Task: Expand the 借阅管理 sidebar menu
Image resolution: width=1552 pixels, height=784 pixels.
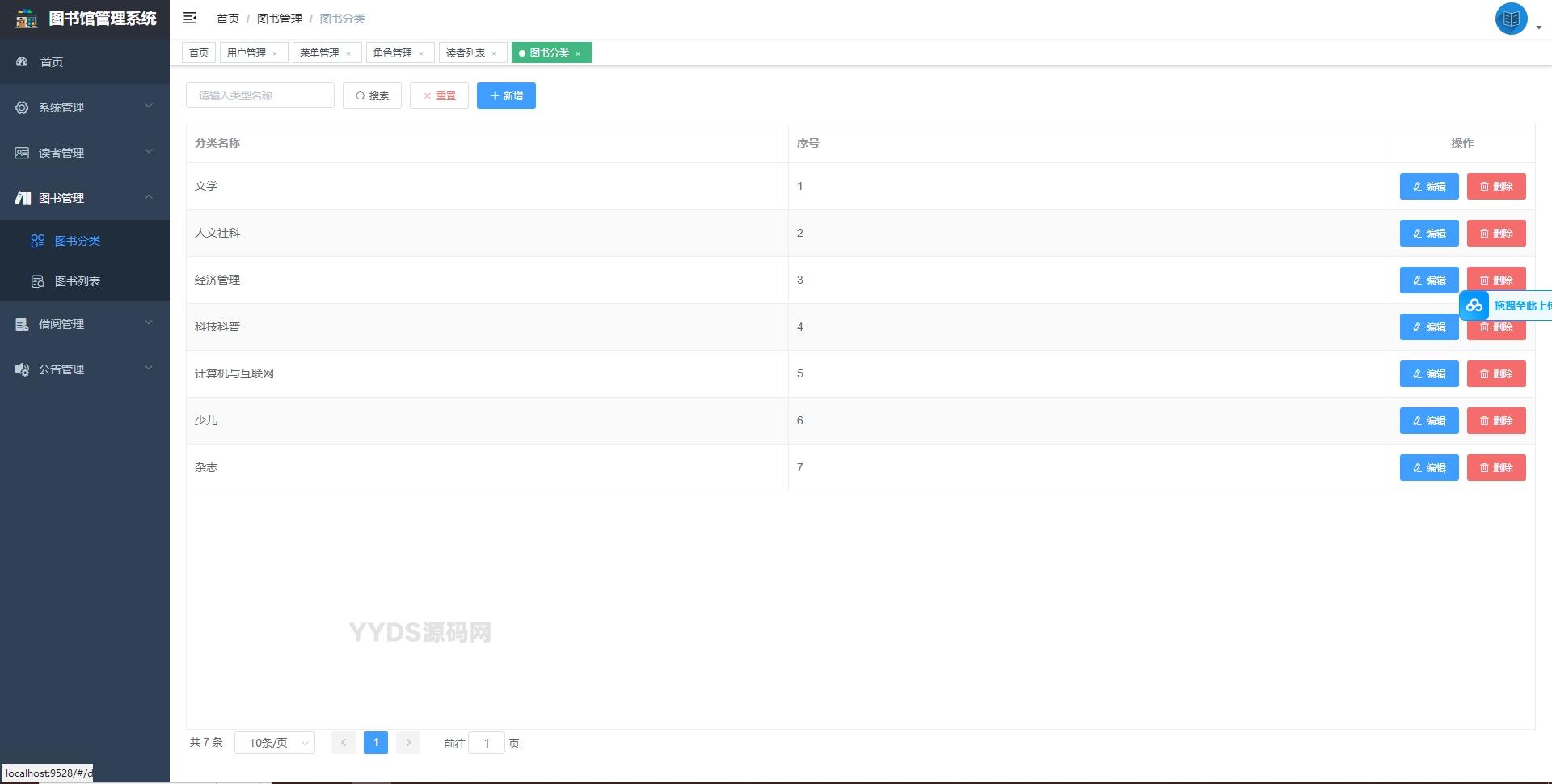Action: [84, 324]
